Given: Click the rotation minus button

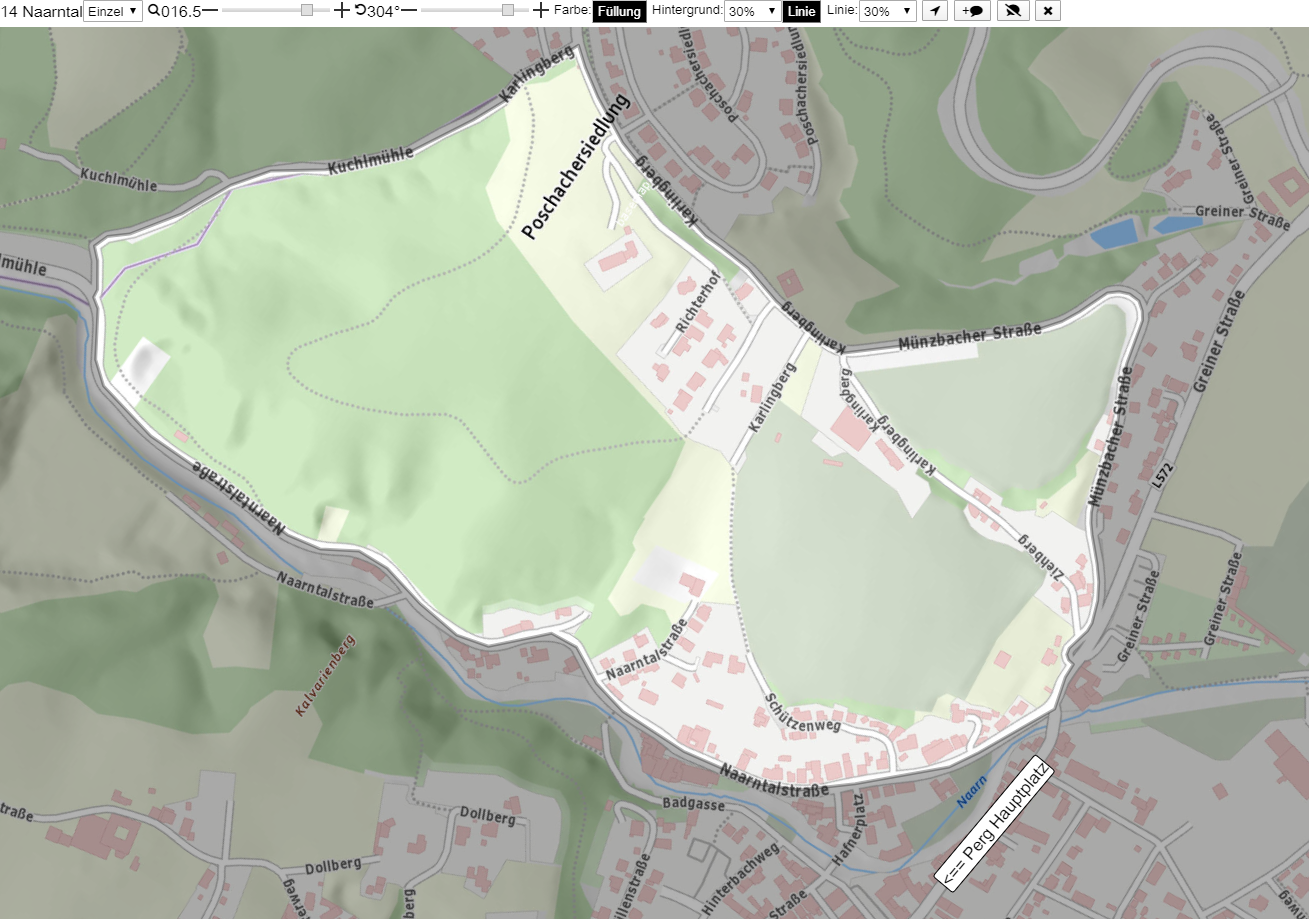Looking at the screenshot, I should (x=409, y=11).
